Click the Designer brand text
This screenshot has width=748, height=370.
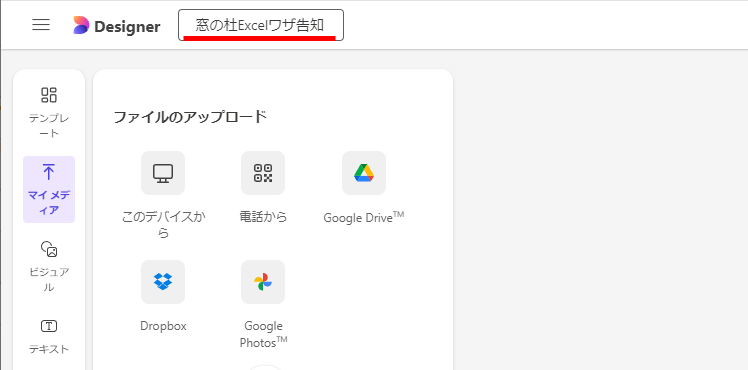[x=127, y=27]
